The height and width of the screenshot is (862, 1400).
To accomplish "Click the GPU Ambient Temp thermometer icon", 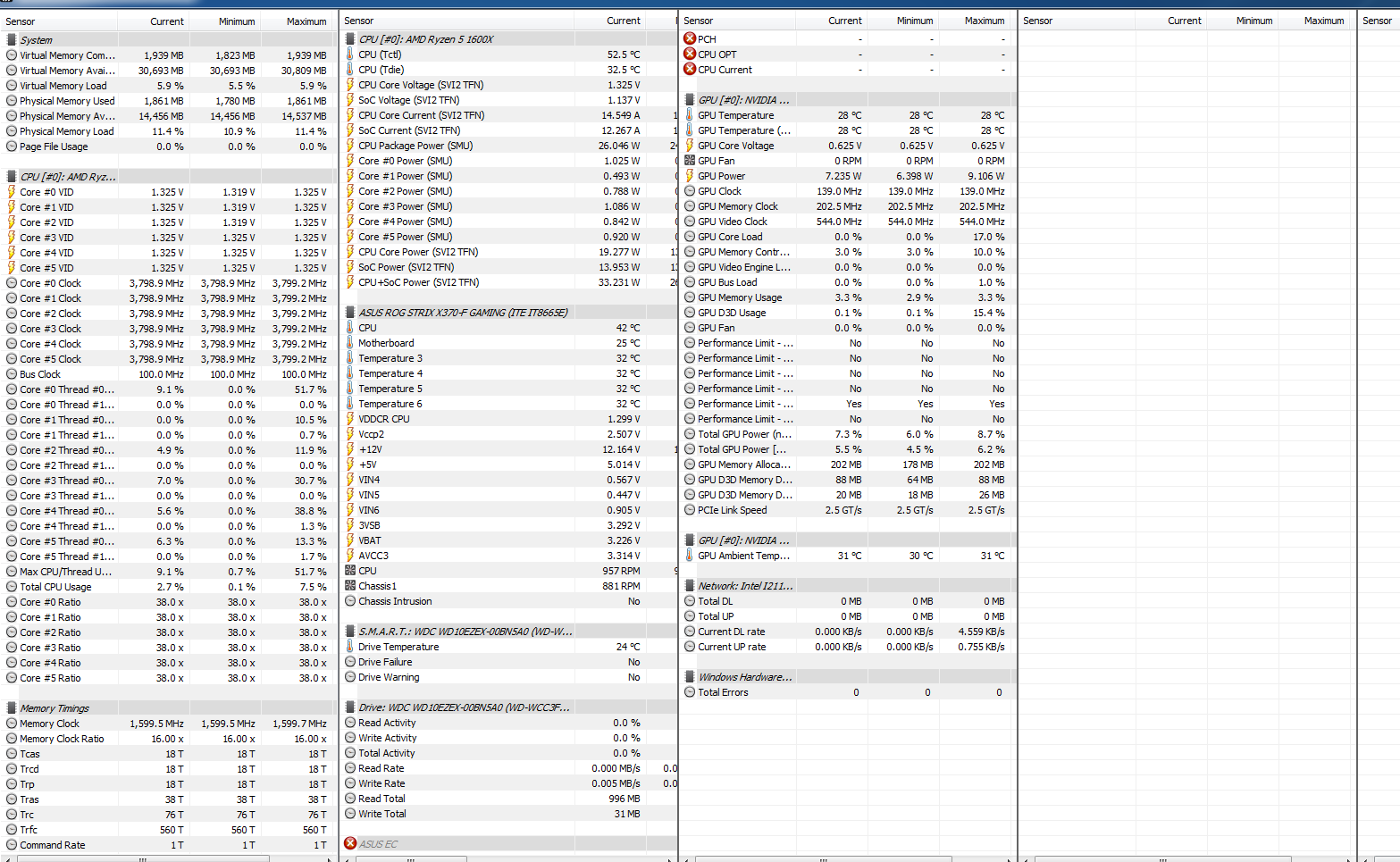I will coord(690,556).
